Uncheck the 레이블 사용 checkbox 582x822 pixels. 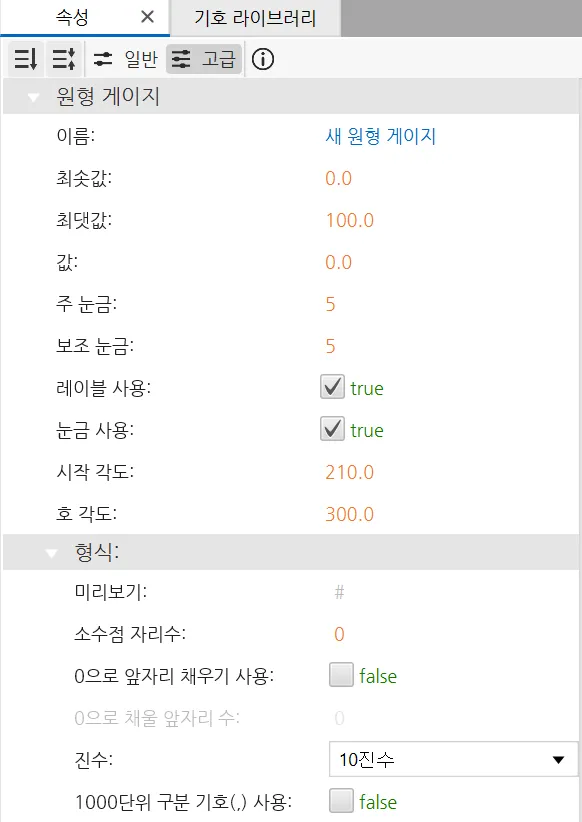click(332, 387)
